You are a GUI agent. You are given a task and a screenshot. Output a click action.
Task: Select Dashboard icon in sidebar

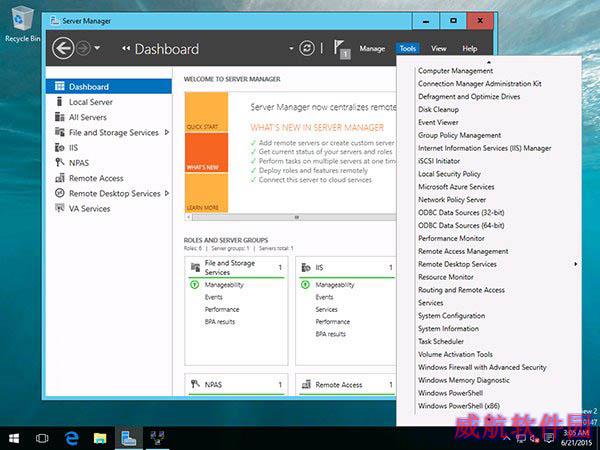59,86
